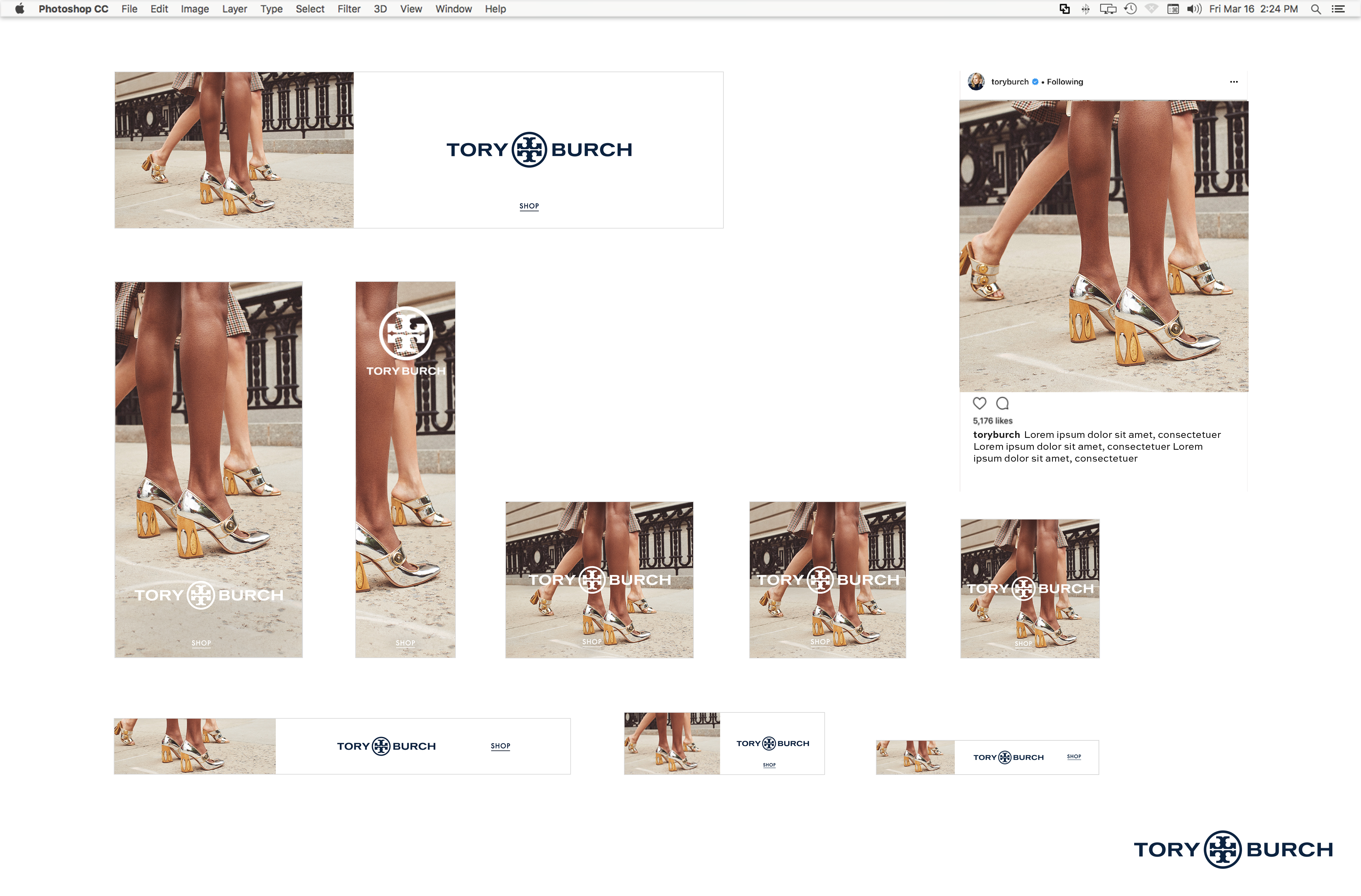Click SHOP under the logo in the medium banner
Screen dimensions: 1361x896
coord(769,765)
